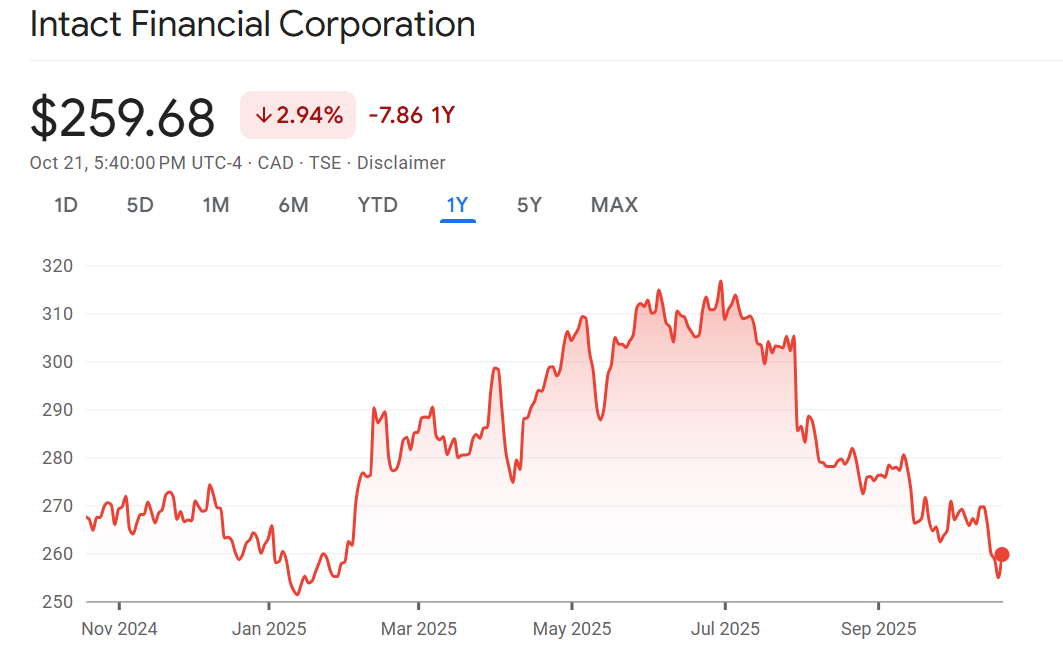Choose the YTD range tab

[x=378, y=205]
